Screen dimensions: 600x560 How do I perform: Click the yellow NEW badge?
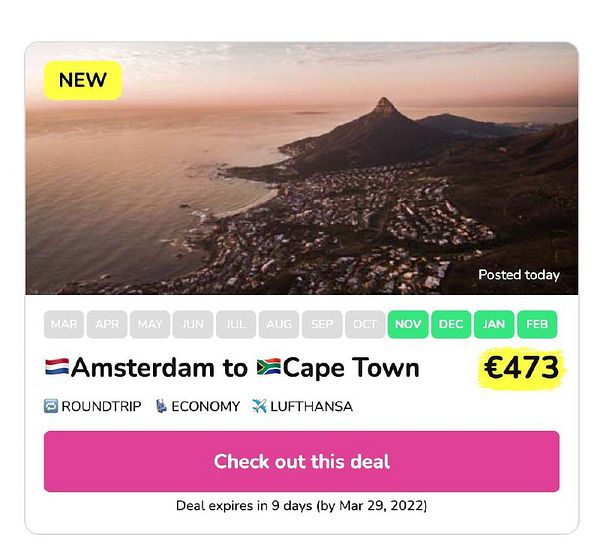point(83,80)
